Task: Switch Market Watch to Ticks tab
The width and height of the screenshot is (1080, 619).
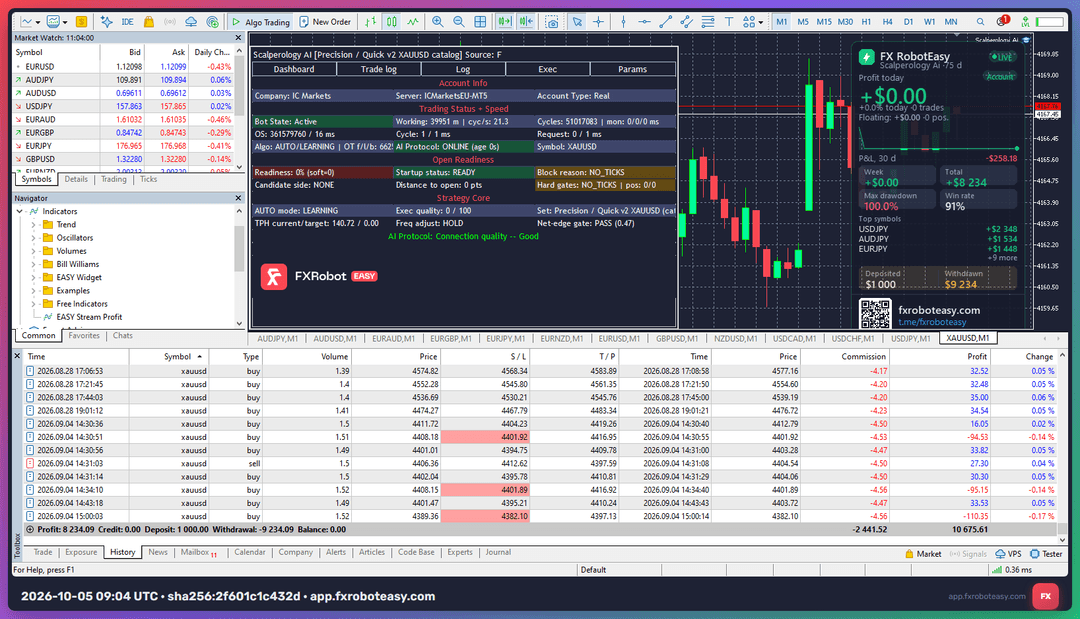Action: coord(148,179)
